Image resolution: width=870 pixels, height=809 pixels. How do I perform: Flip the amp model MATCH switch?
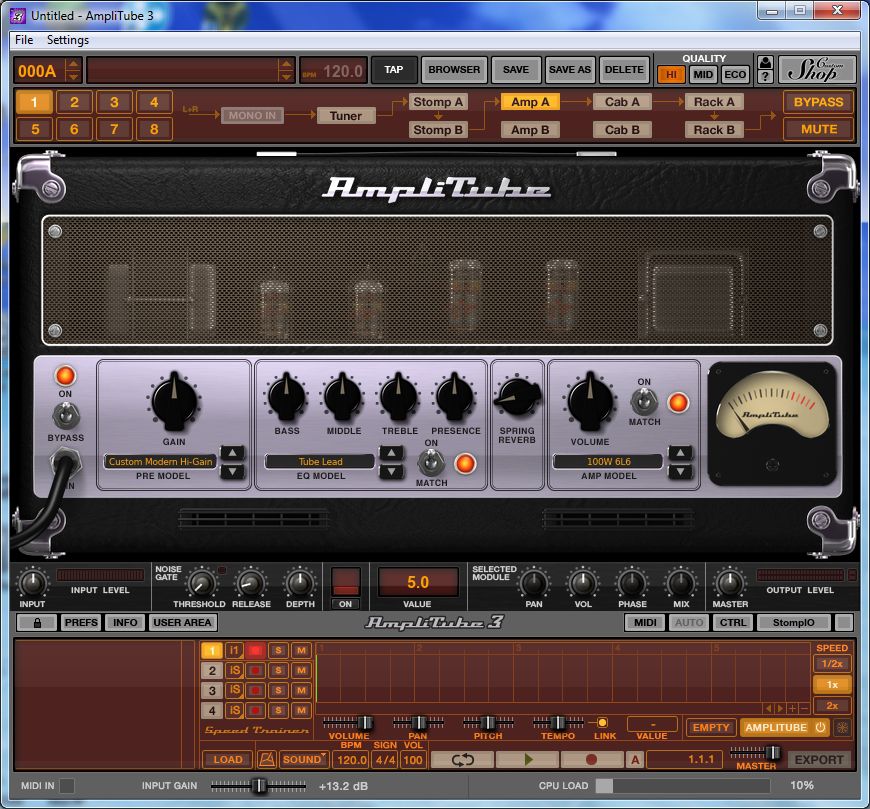[x=644, y=401]
